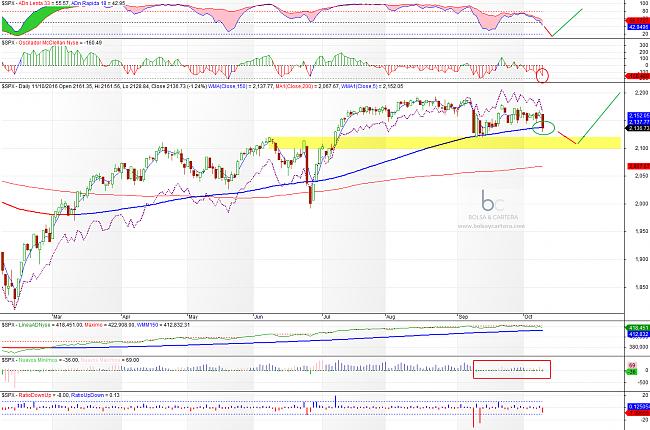Click the 2,152.65 price tag on right axis
The height and width of the screenshot is (430, 650).
(636, 116)
